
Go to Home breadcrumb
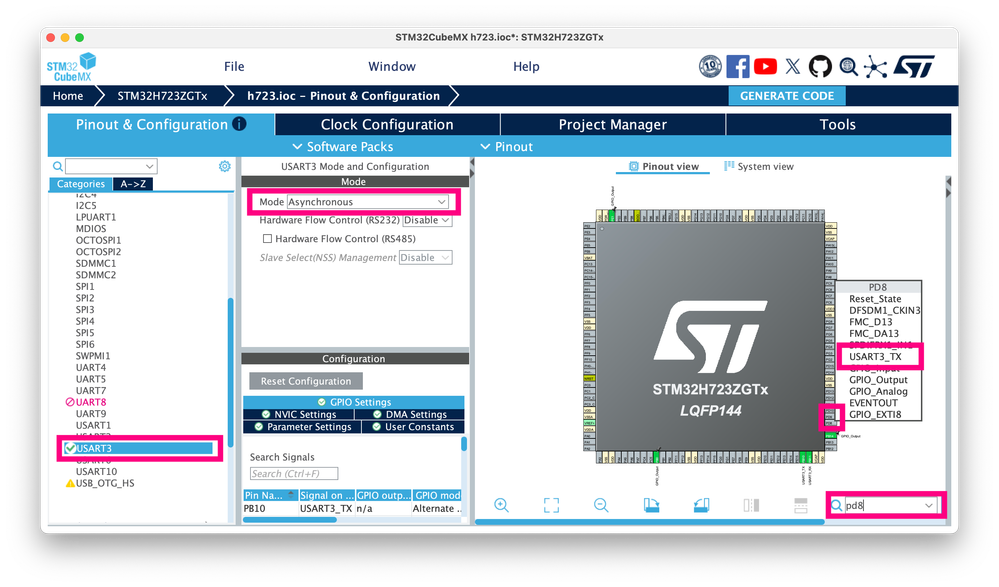68,96
